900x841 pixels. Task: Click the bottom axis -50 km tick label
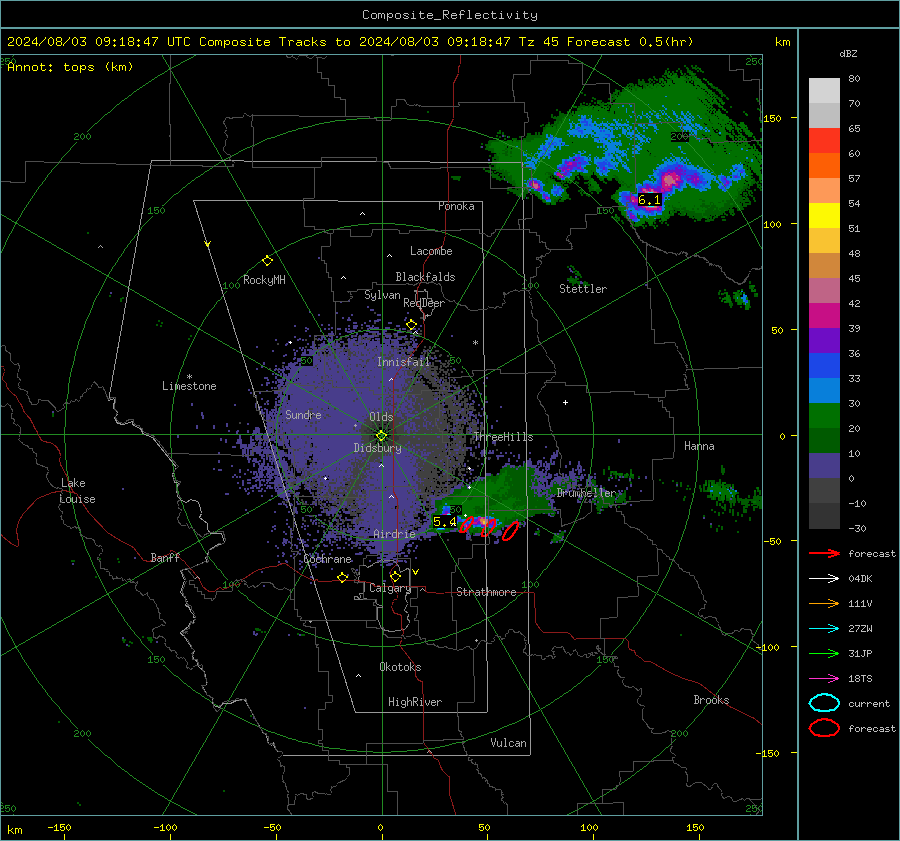click(x=272, y=828)
